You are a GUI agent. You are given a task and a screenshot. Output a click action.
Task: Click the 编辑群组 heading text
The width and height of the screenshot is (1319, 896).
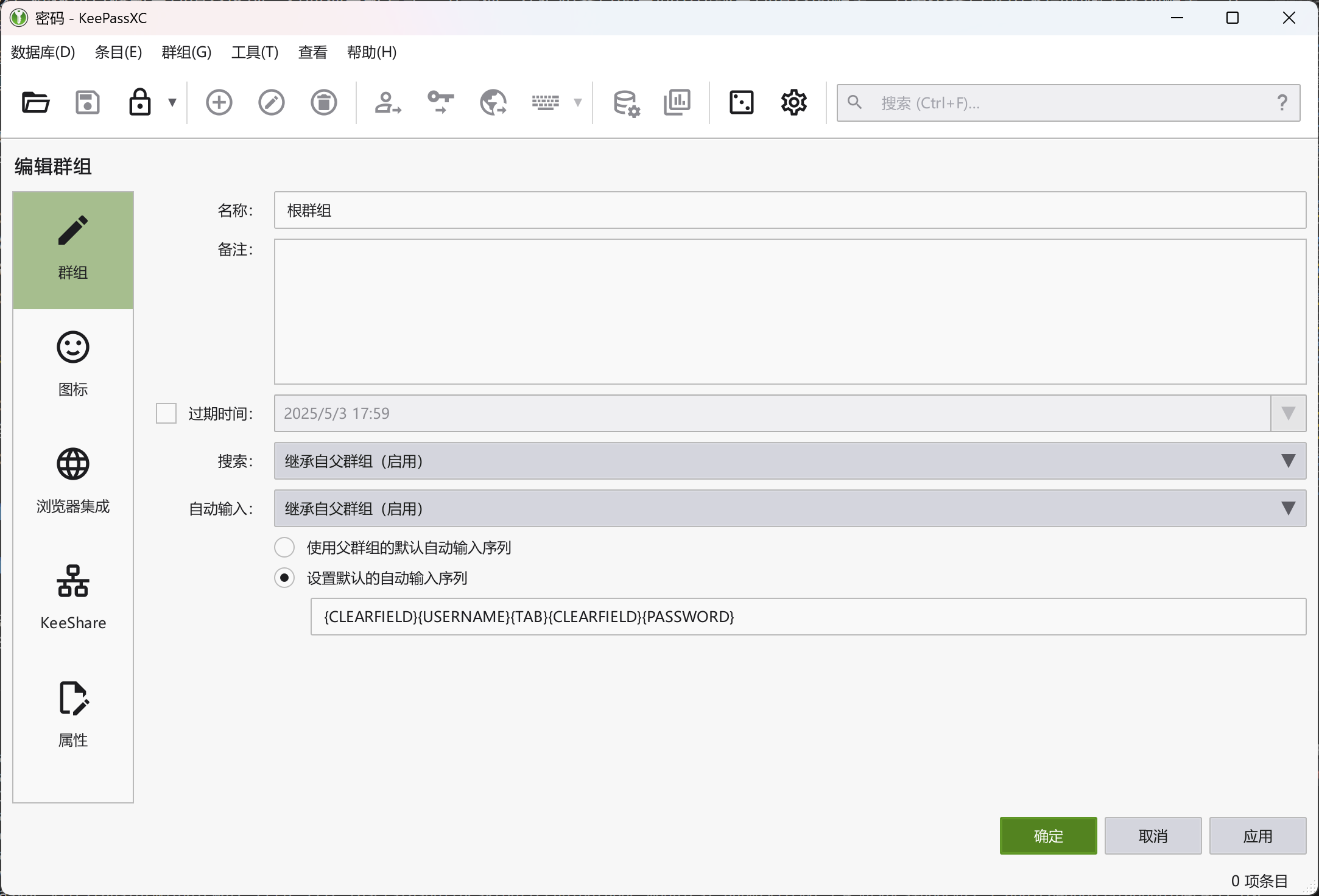(x=53, y=166)
